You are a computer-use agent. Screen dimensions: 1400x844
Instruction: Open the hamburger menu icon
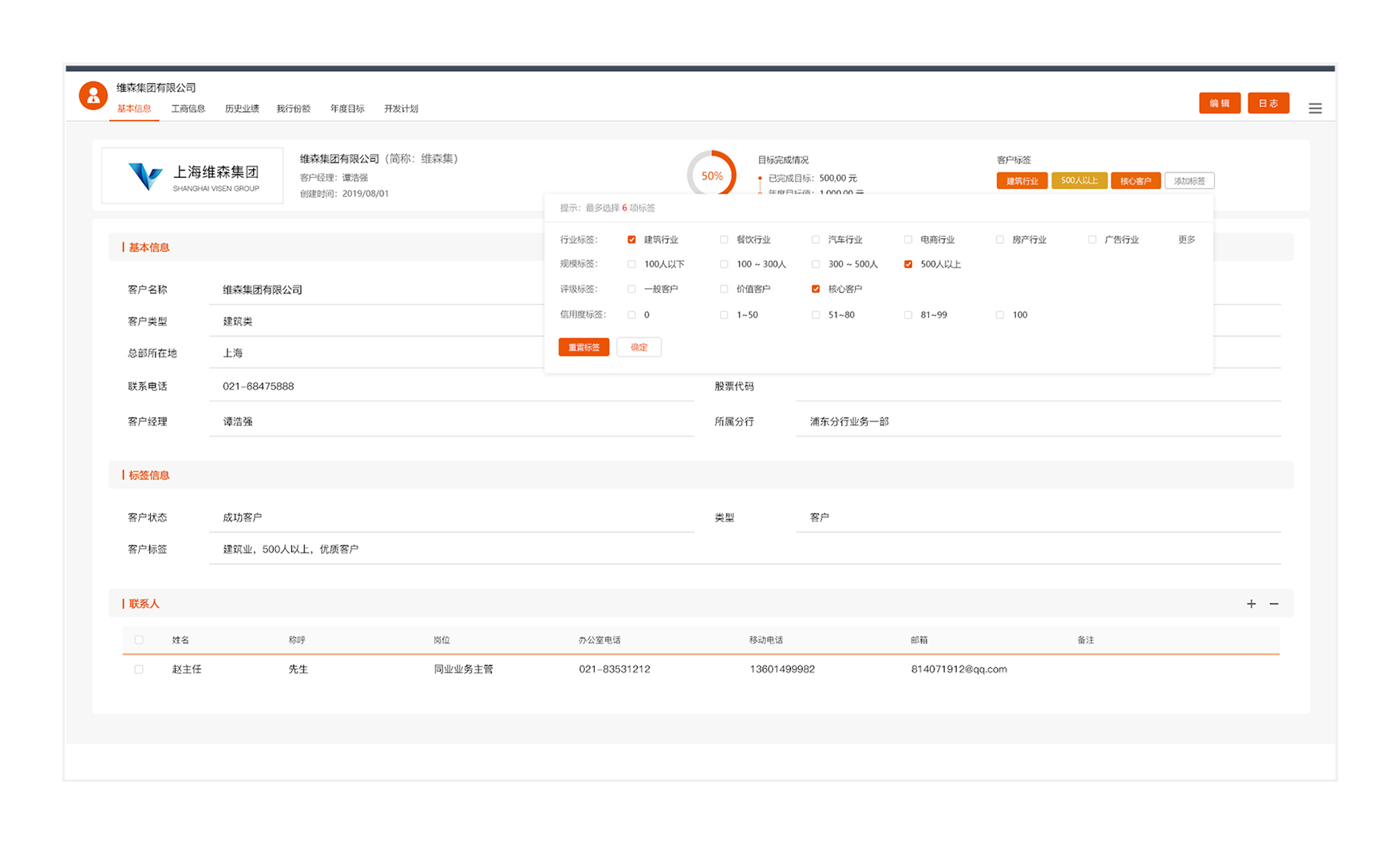1315,108
